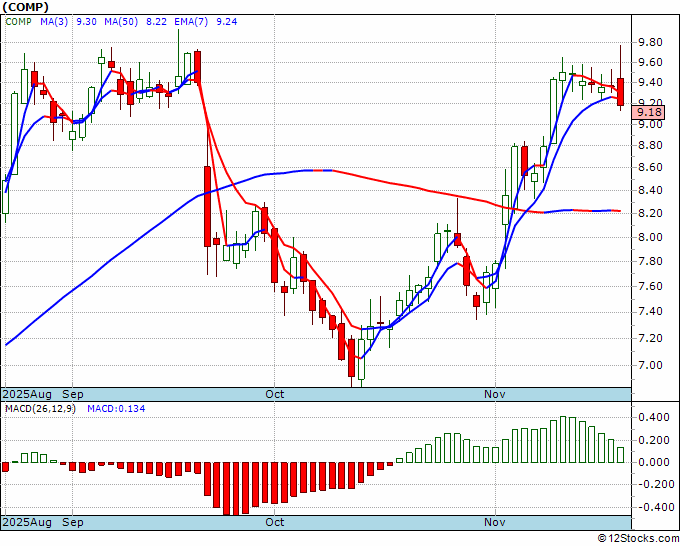Click the 8.60 price axis label

tap(650, 167)
